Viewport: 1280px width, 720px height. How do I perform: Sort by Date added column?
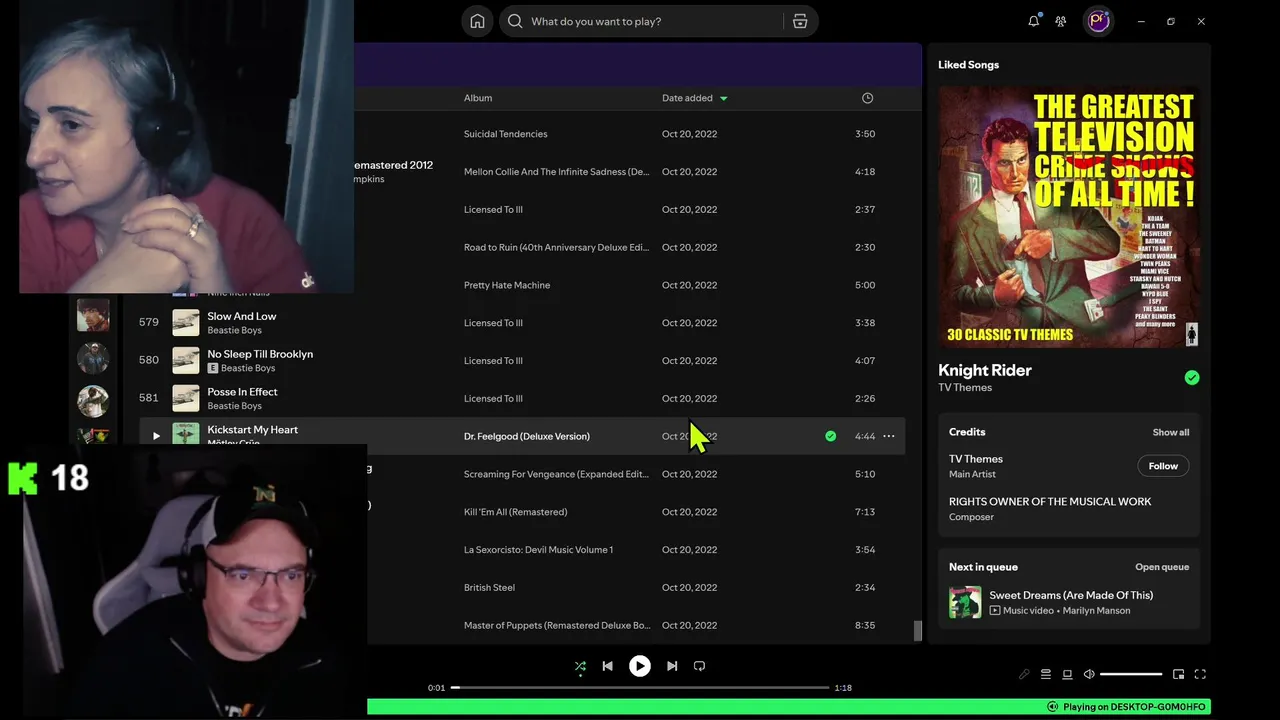click(694, 98)
